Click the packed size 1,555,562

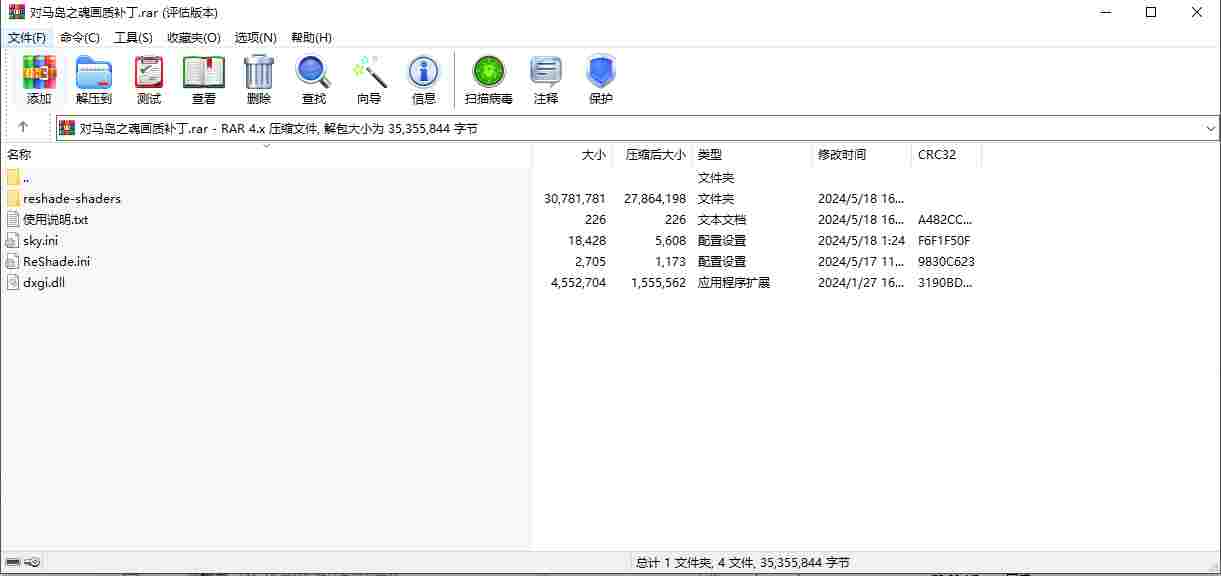pyautogui.click(x=658, y=282)
